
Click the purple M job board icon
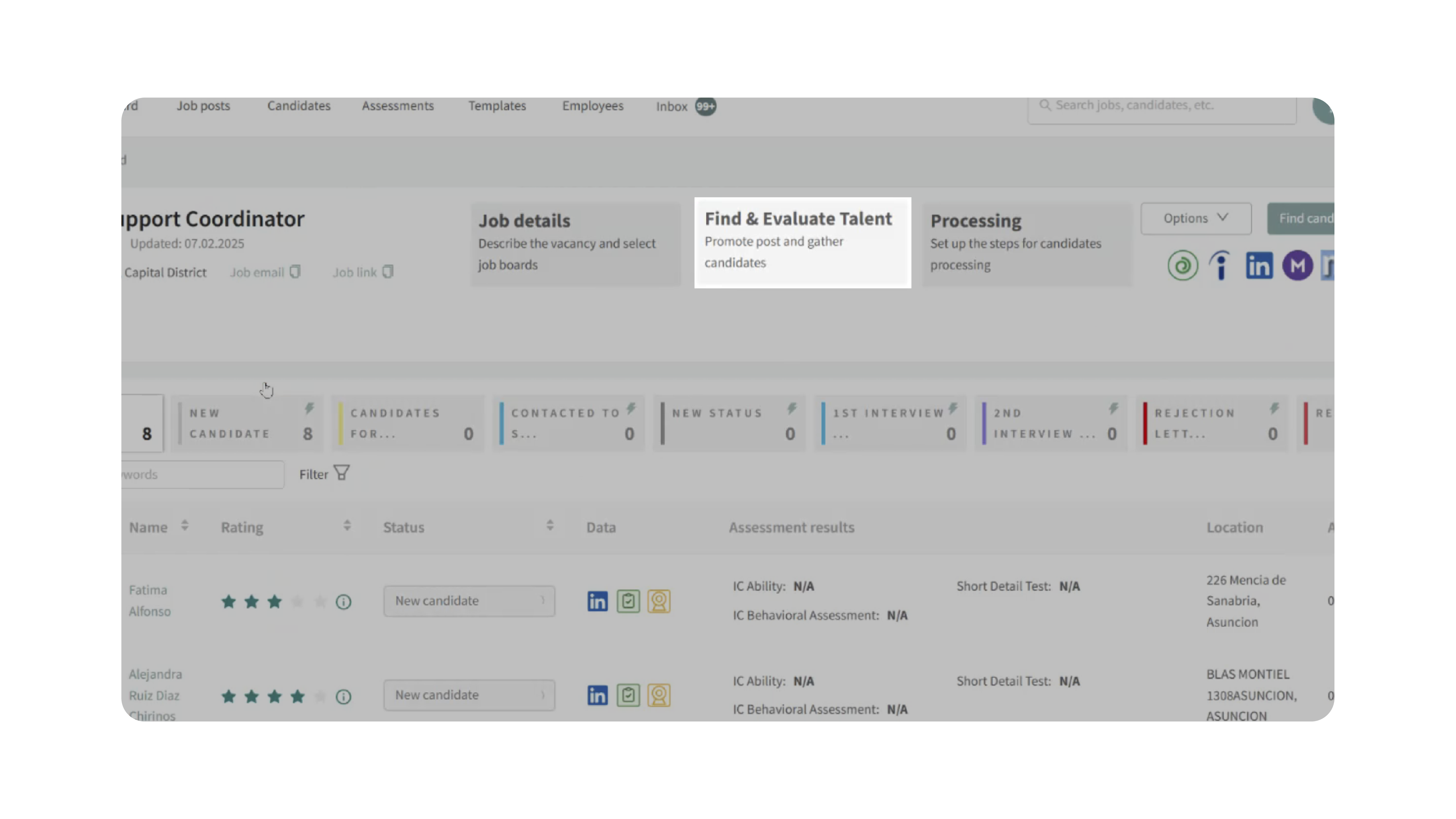[x=1297, y=266]
